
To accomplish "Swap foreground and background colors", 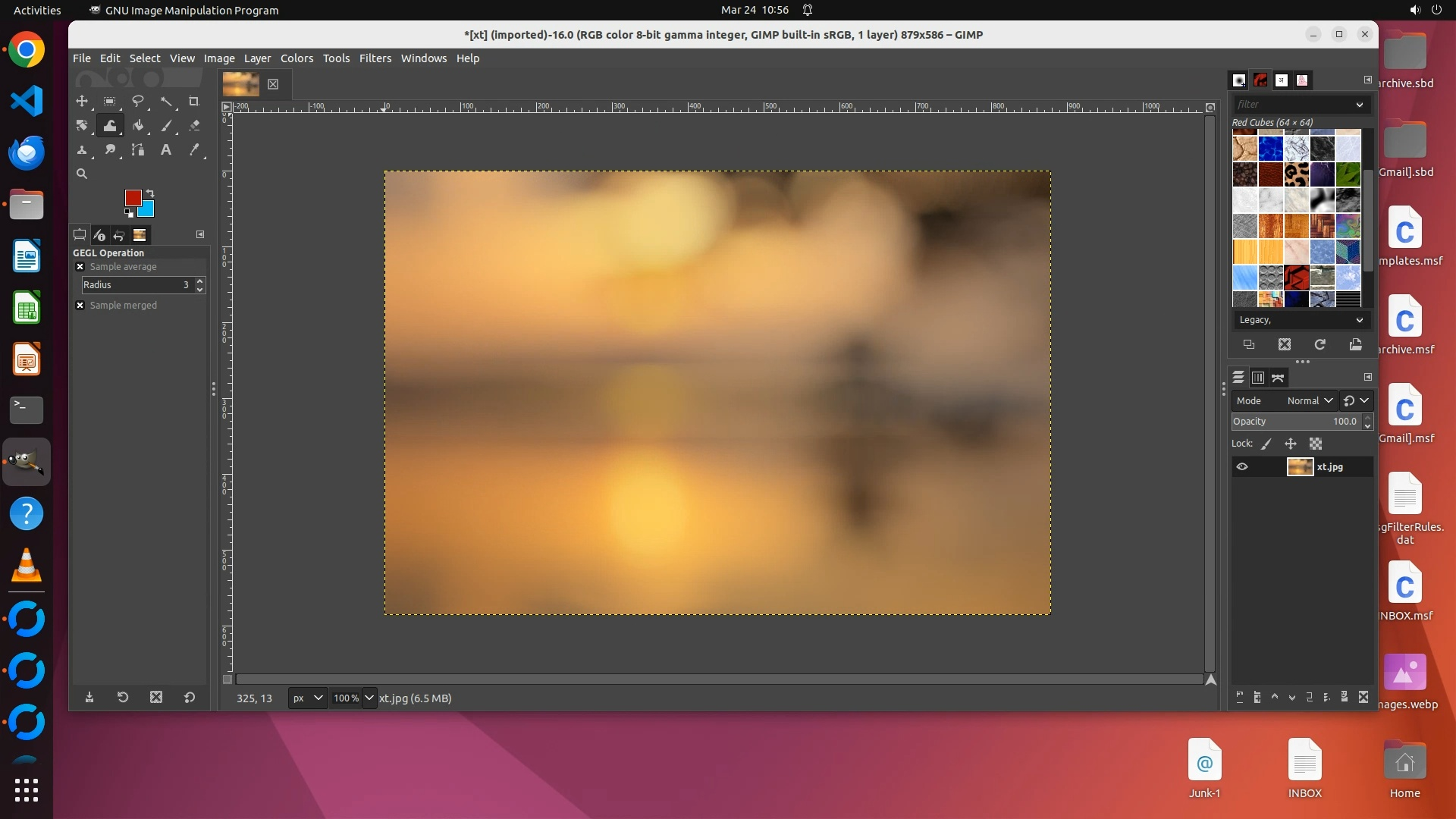I will tap(150, 193).
